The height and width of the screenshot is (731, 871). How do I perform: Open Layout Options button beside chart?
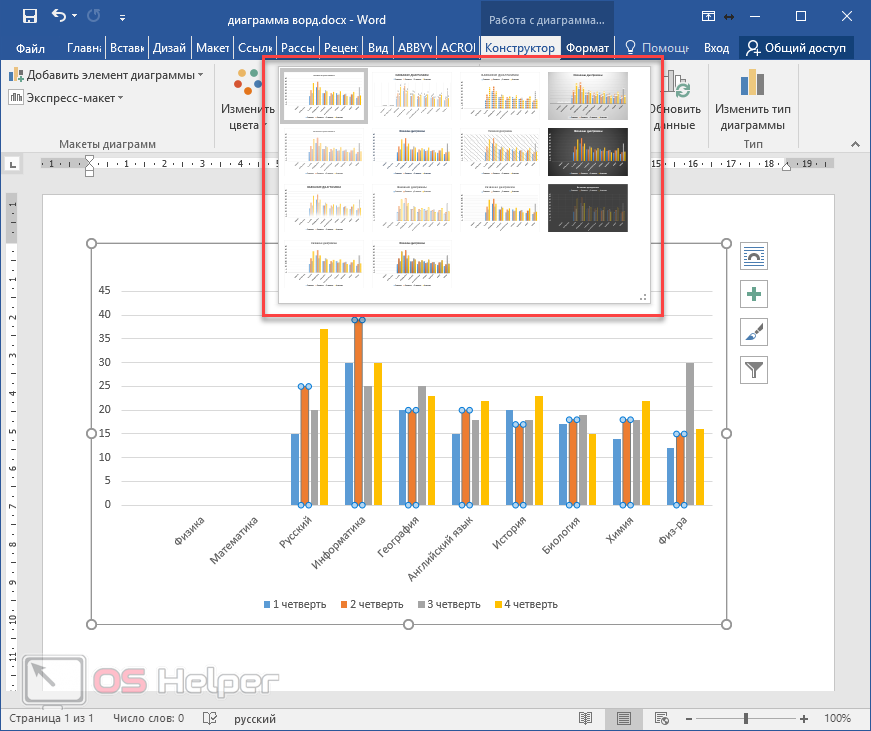tap(753, 256)
